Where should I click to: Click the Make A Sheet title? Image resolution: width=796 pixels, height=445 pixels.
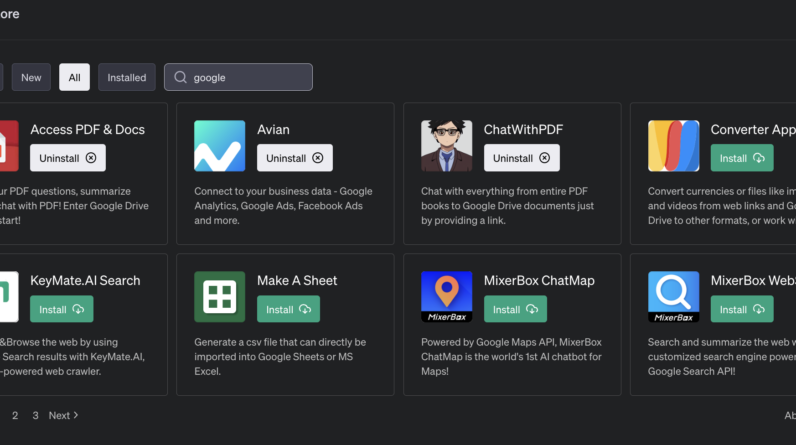pos(297,281)
